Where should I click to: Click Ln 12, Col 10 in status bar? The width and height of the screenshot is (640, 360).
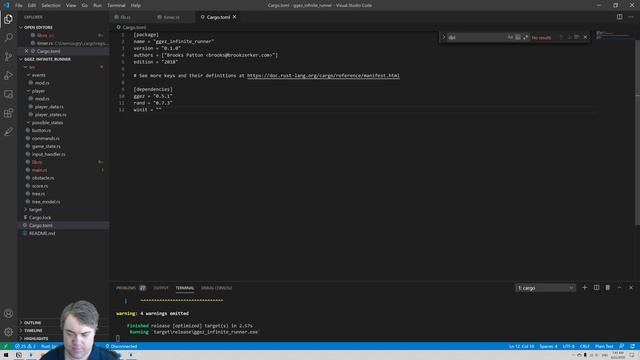521,346
